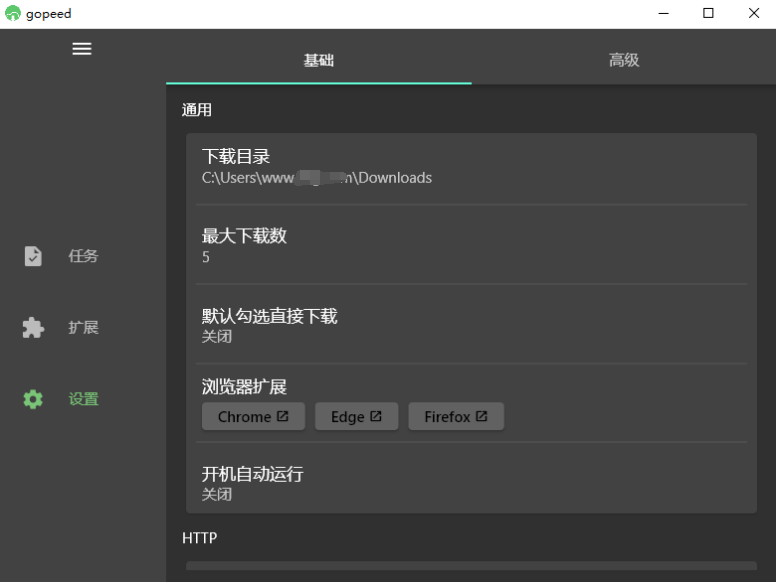The width and height of the screenshot is (776, 582).
Task: Open the Chrome browser extension link
Action: coord(253,416)
